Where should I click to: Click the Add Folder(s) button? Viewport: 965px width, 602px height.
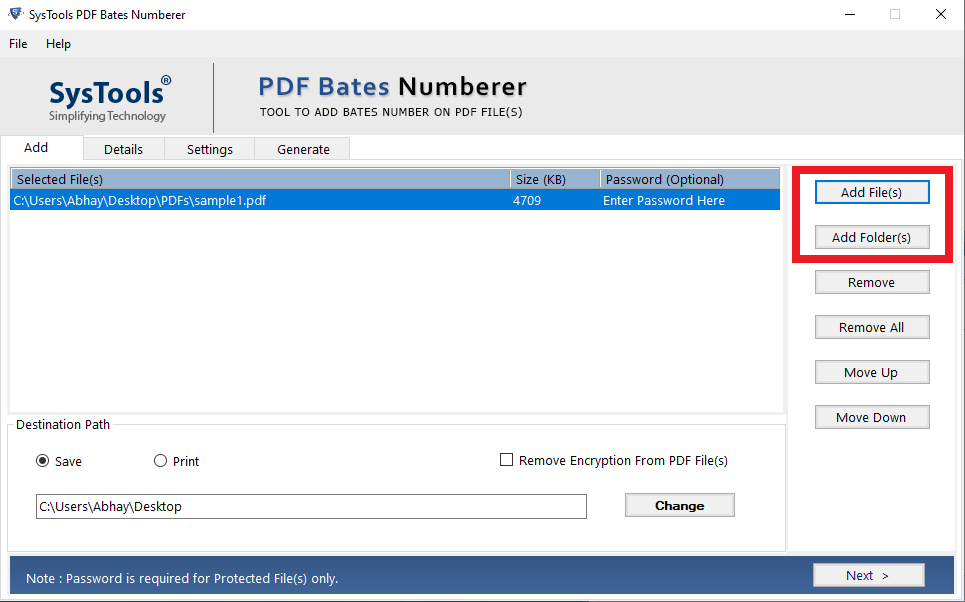pyautogui.click(x=872, y=237)
